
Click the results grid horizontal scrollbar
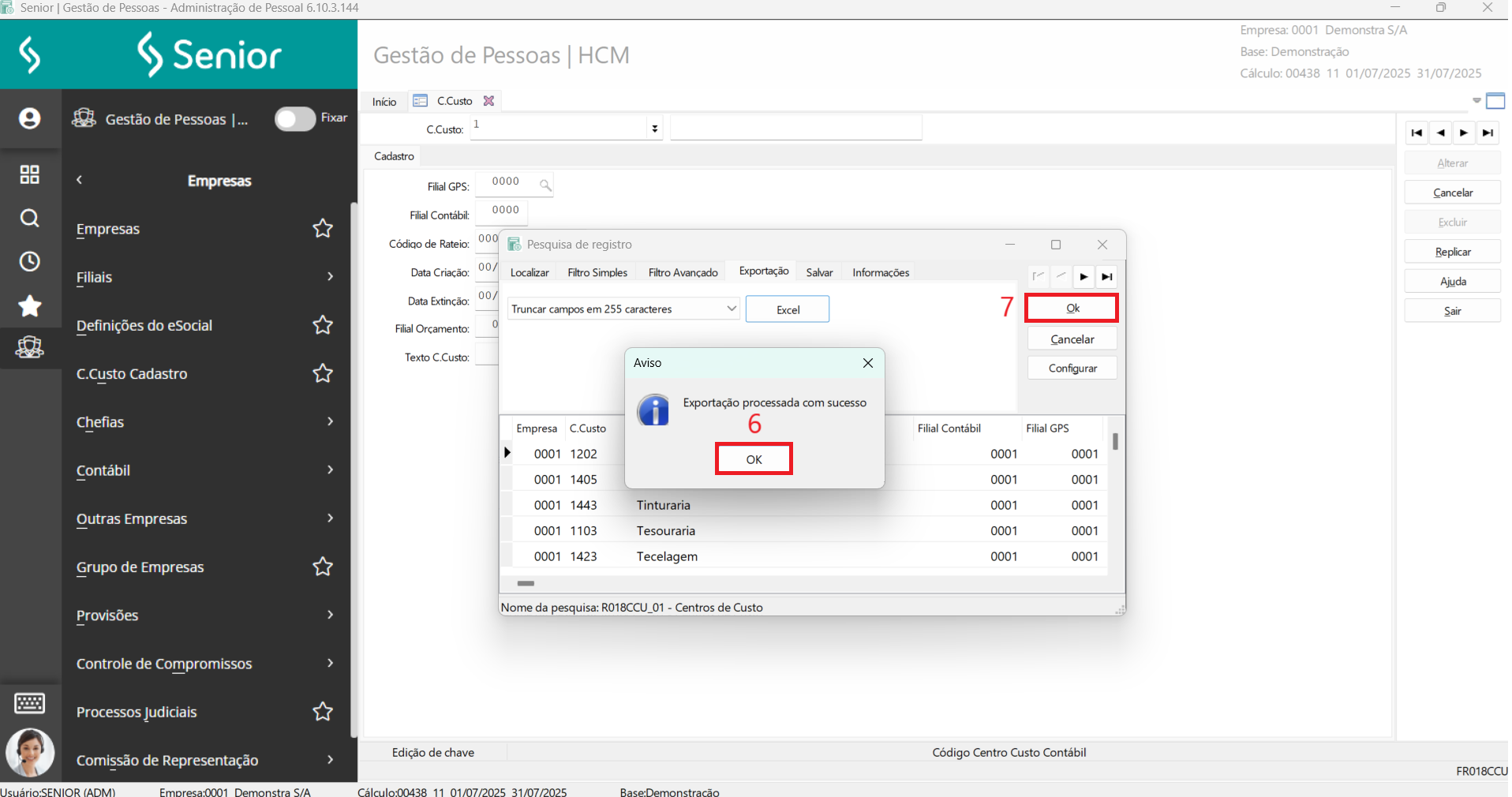pyautogui.click(x=526, y=583)
